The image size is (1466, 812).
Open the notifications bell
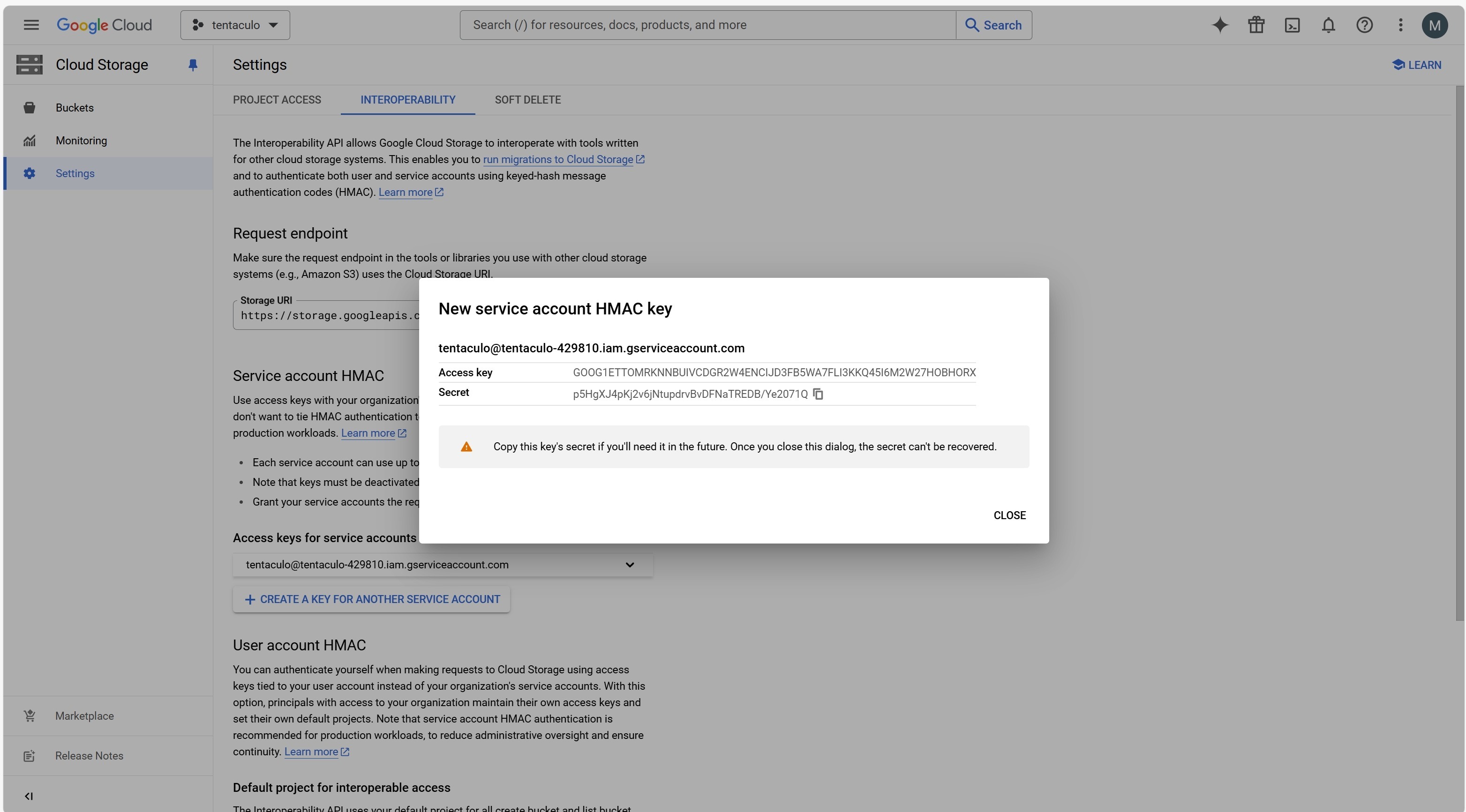coord(1328,25)
